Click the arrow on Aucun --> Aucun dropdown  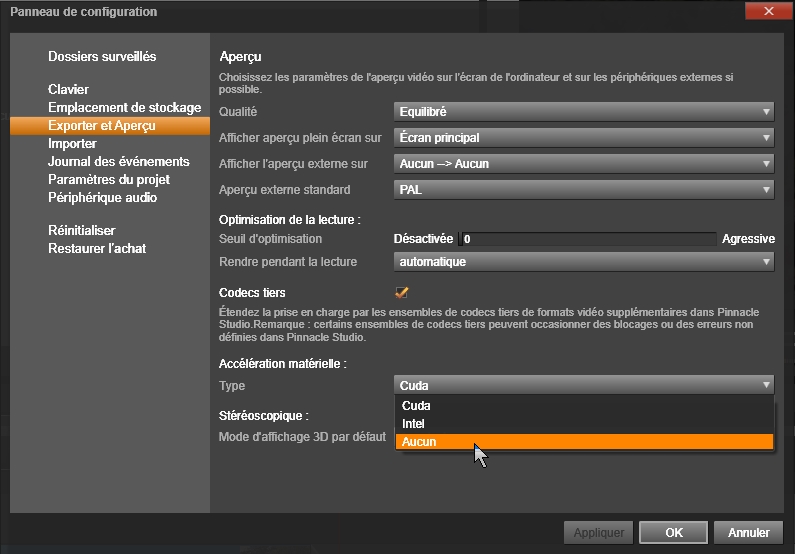[766, 164]
